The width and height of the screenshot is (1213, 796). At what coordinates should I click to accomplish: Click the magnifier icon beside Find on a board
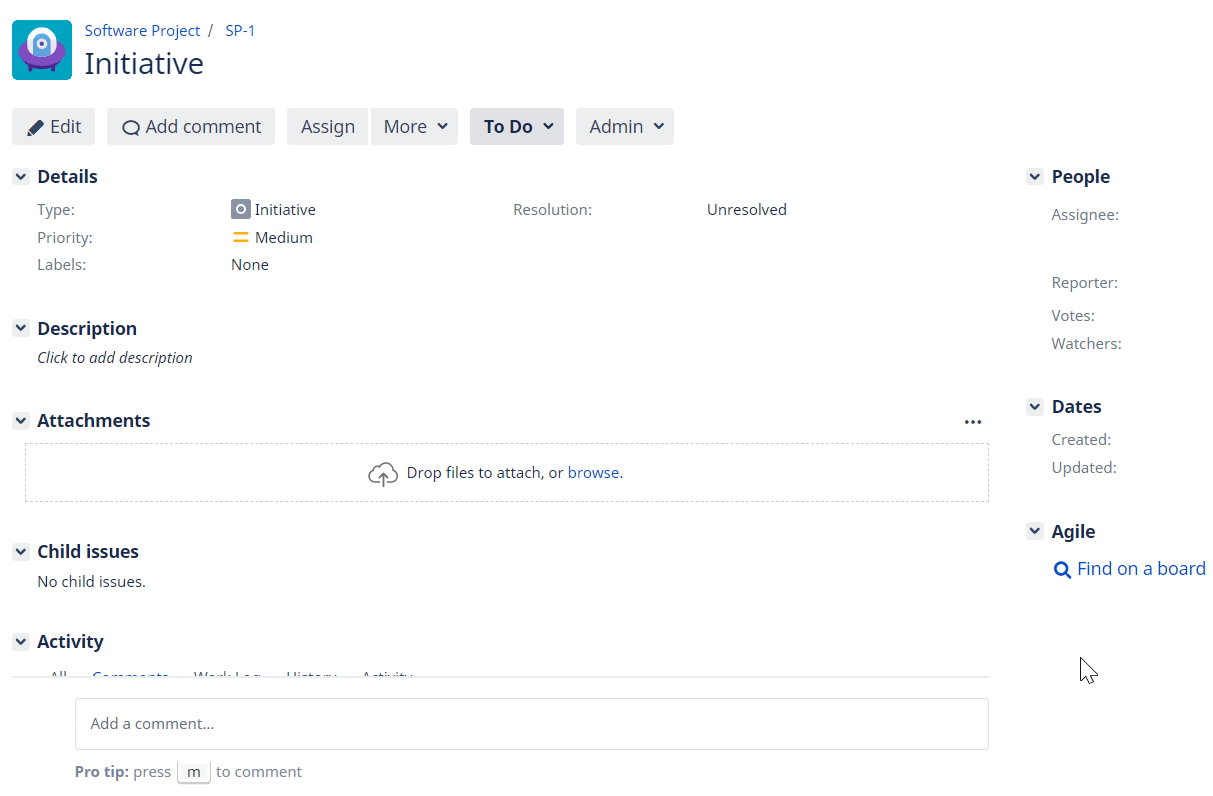click(1062, 568)
